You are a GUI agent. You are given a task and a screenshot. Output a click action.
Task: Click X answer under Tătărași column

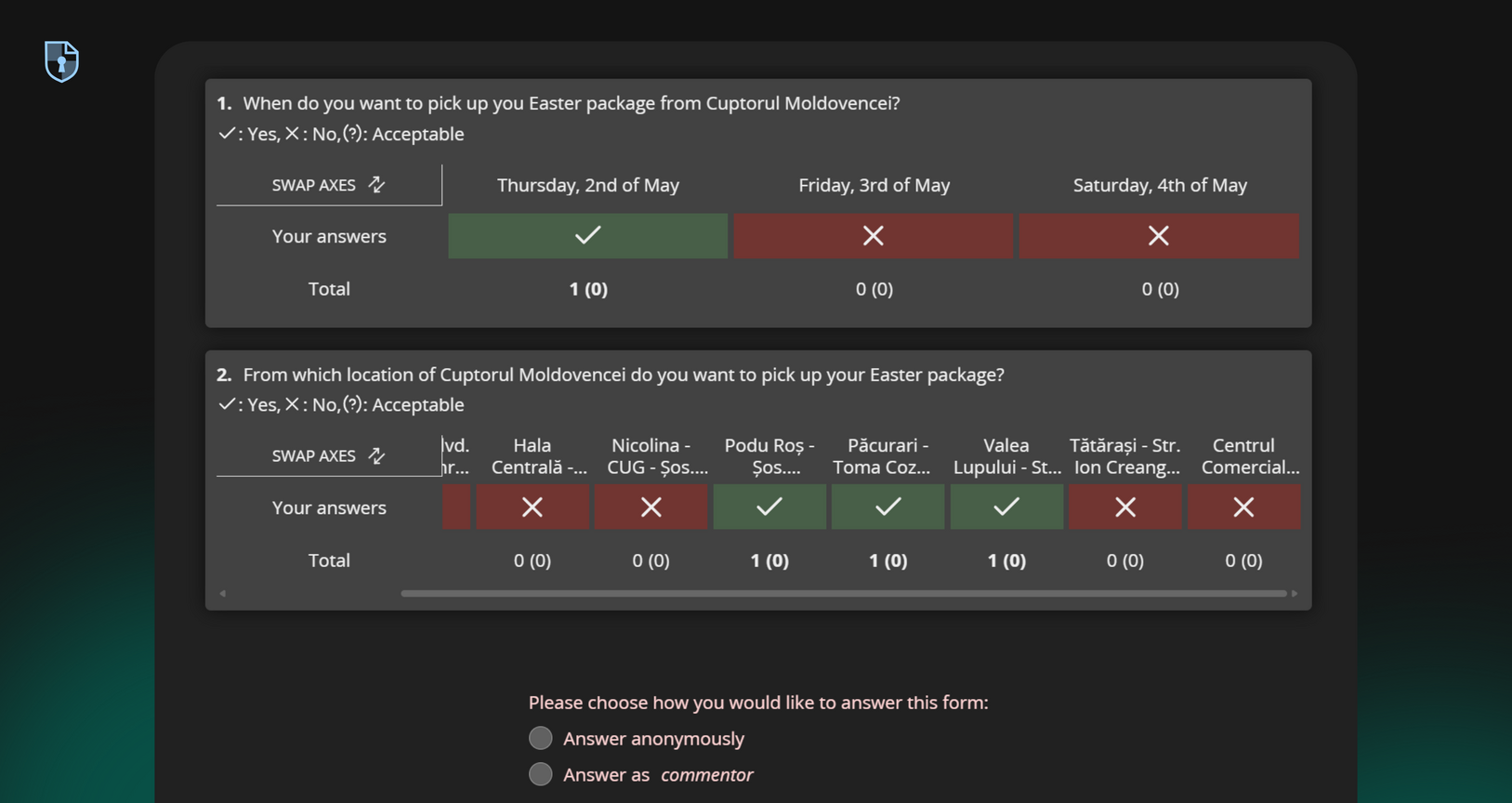(1124, 507)
